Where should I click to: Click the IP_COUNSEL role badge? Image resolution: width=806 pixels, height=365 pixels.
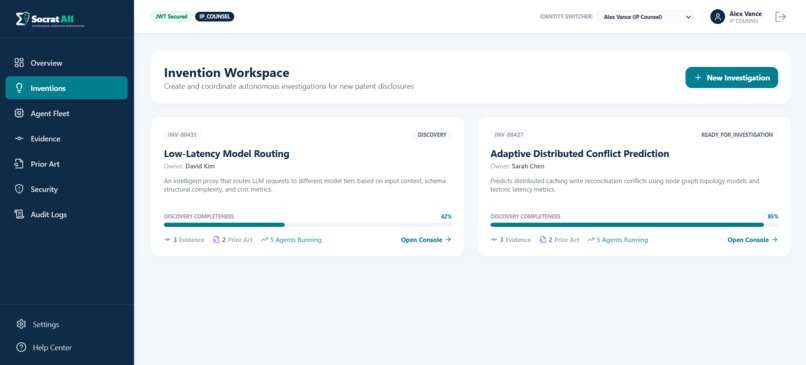[214, 17]
